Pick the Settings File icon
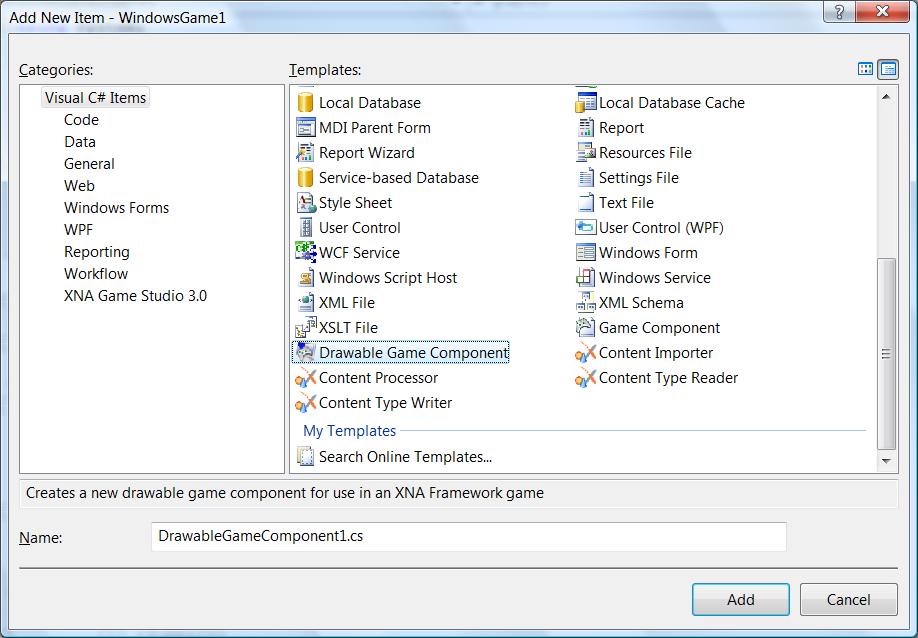 tap(585, 177)
